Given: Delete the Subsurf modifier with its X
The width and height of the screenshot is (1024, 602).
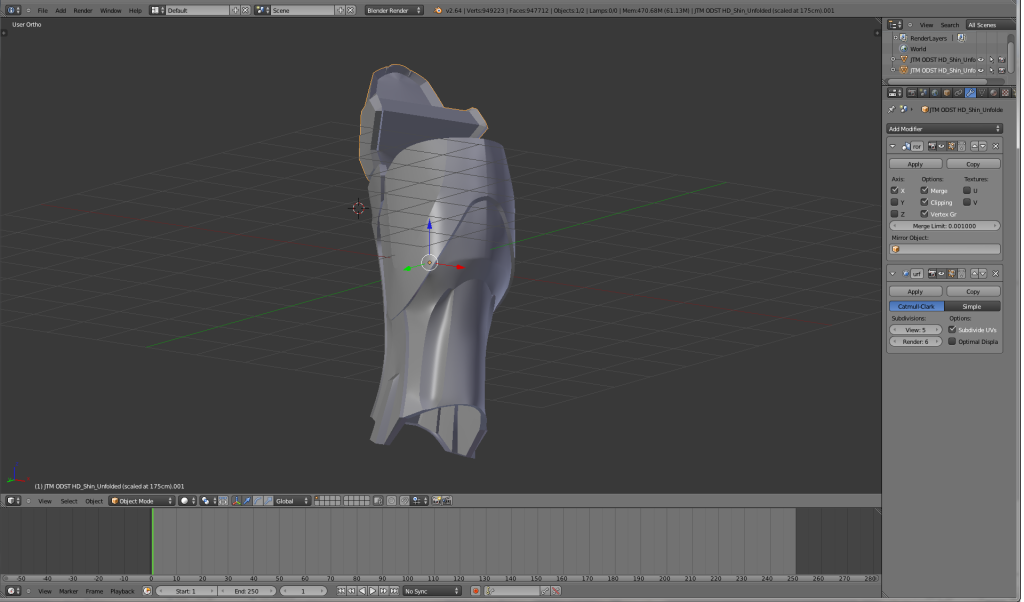Looking at the screenshot, I should [995, 274].
